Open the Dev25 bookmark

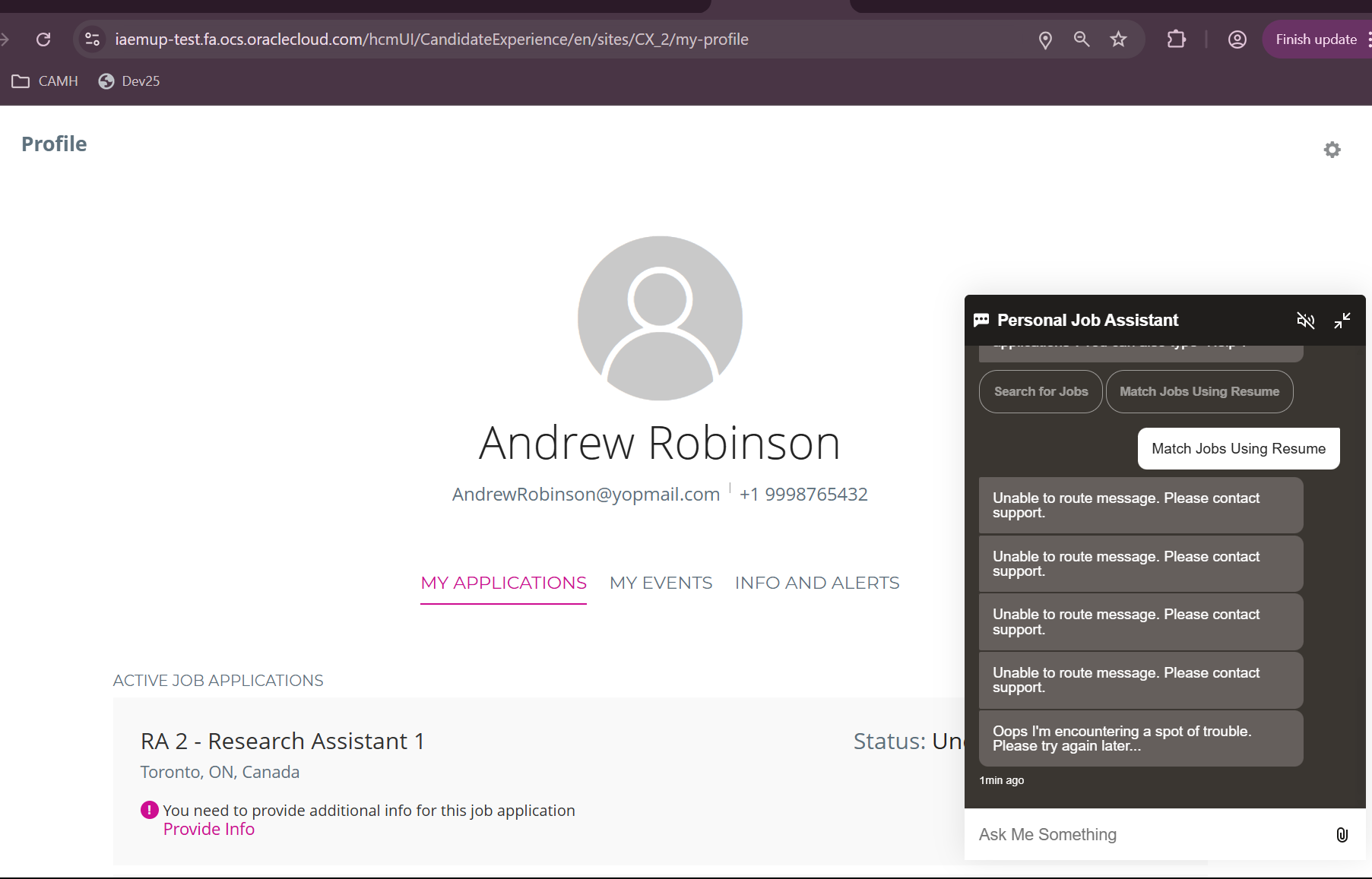[129, 81]
